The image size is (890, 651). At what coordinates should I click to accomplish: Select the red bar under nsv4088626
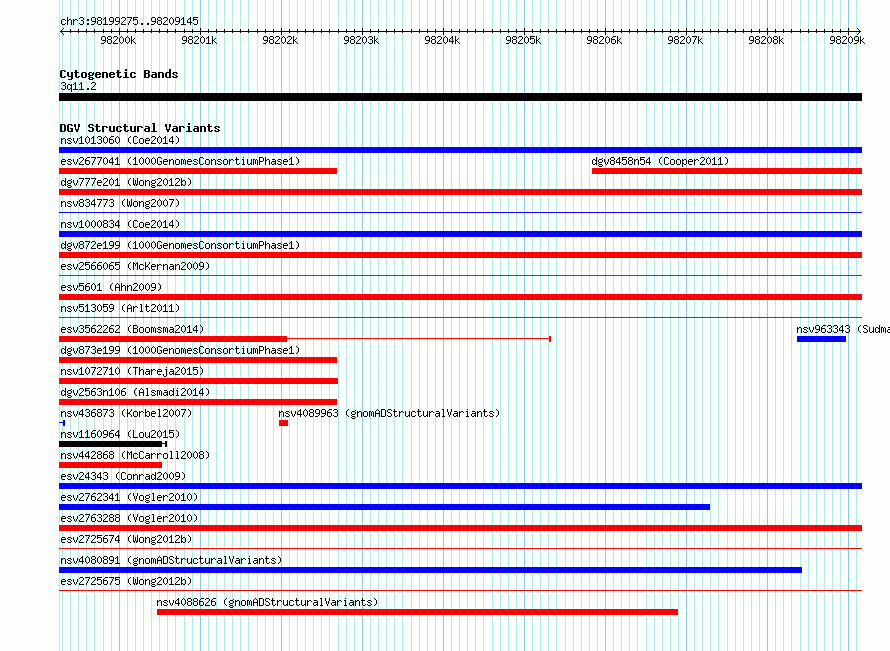tap(417, 612)
